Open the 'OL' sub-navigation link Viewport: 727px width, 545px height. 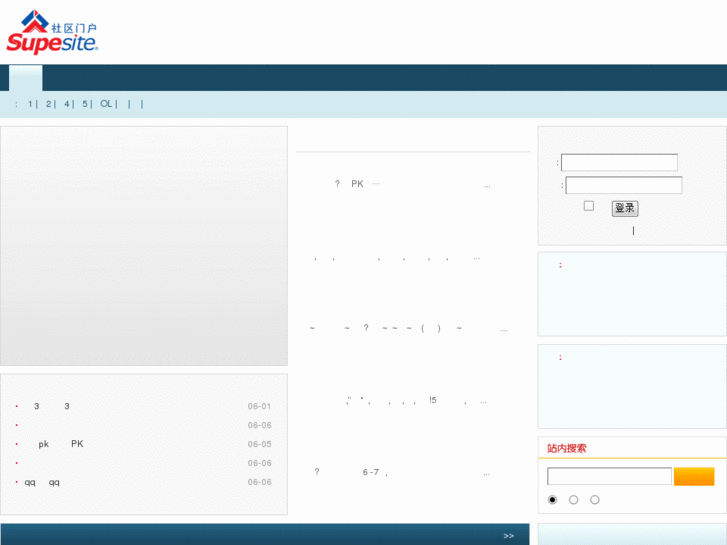coord(106,104)
